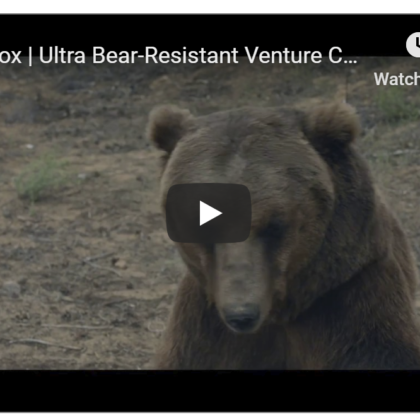Click the bare dirt ground left of the bear
420x420 pixels.
(83, 240)
